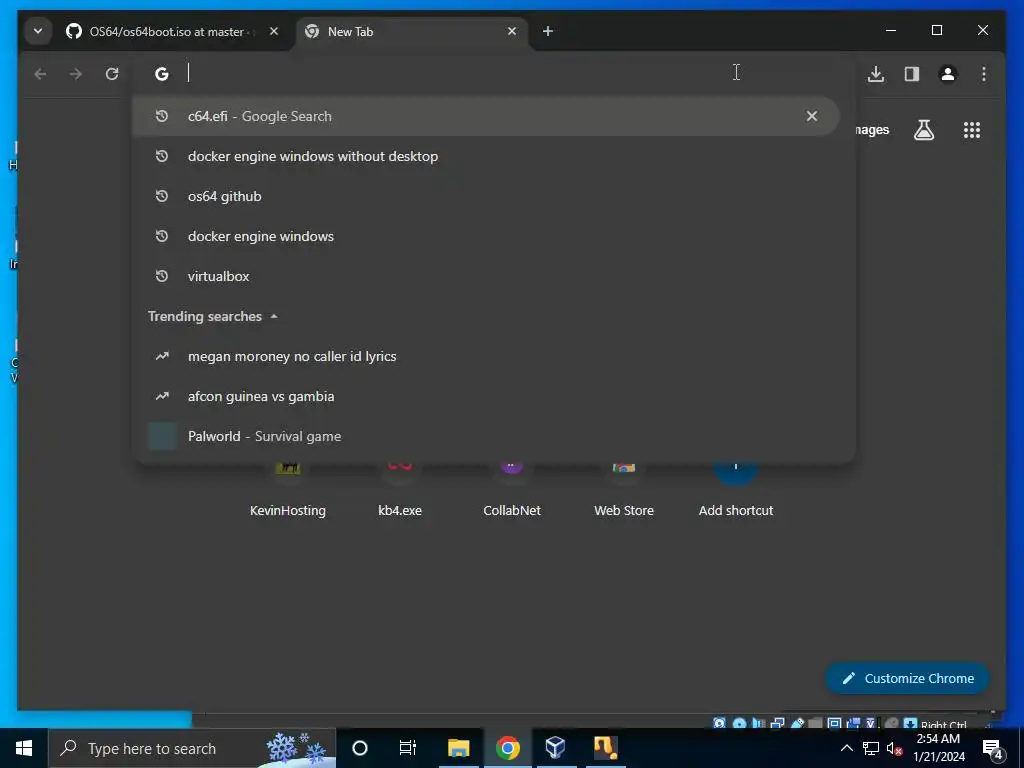Click the Palworld thumbnail image
1024x768 pixels.
click(x=162, y=436)
